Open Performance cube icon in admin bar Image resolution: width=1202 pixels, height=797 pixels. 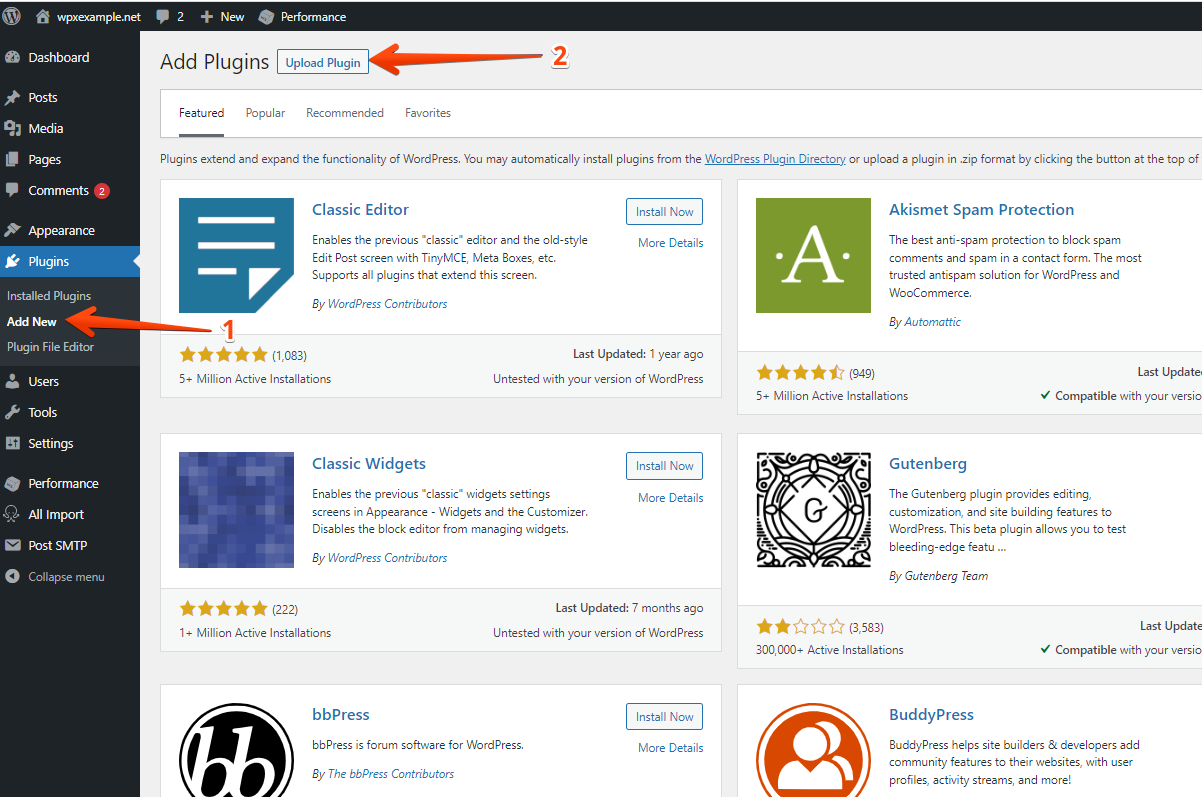pyautogui.click(x=266, y=17)
